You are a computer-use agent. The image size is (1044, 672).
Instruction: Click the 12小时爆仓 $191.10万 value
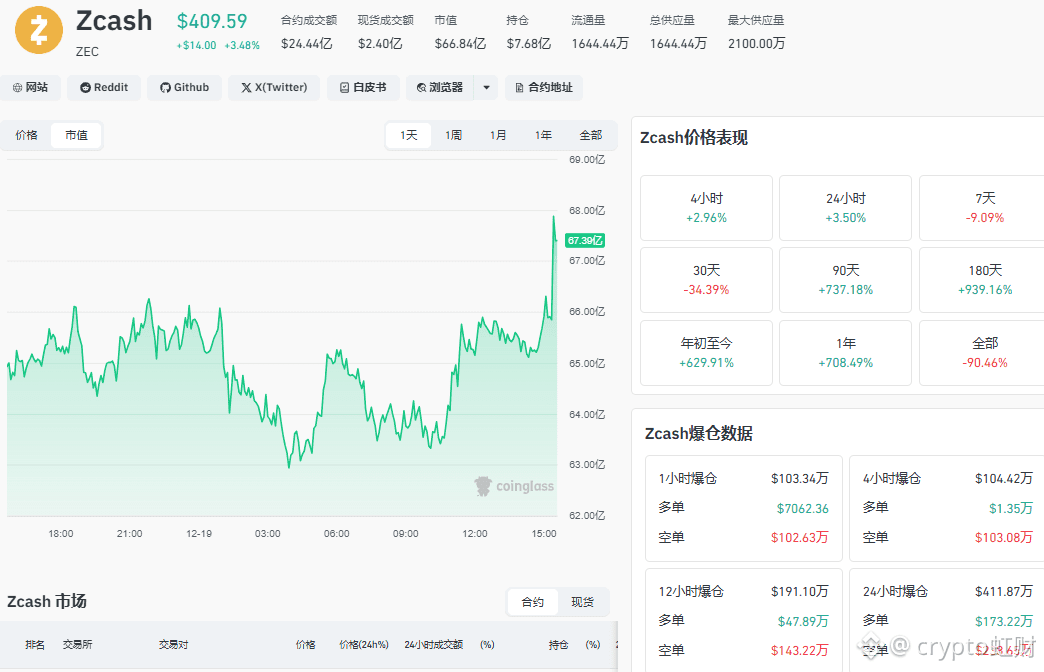pos(800,591)
